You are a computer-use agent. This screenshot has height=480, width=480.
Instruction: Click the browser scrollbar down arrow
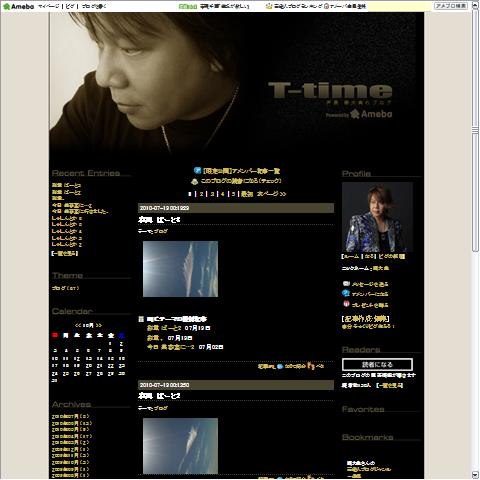coord(475,475)
